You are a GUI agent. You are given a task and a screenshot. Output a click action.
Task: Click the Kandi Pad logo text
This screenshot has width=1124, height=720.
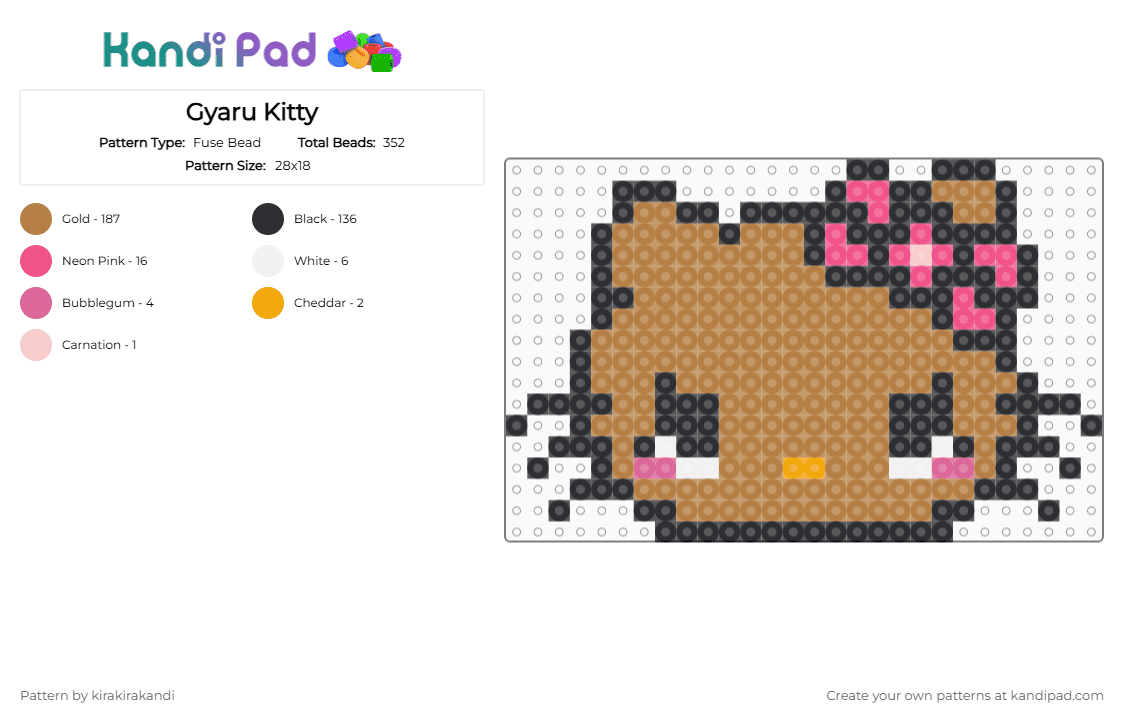(x=209, y=50)
